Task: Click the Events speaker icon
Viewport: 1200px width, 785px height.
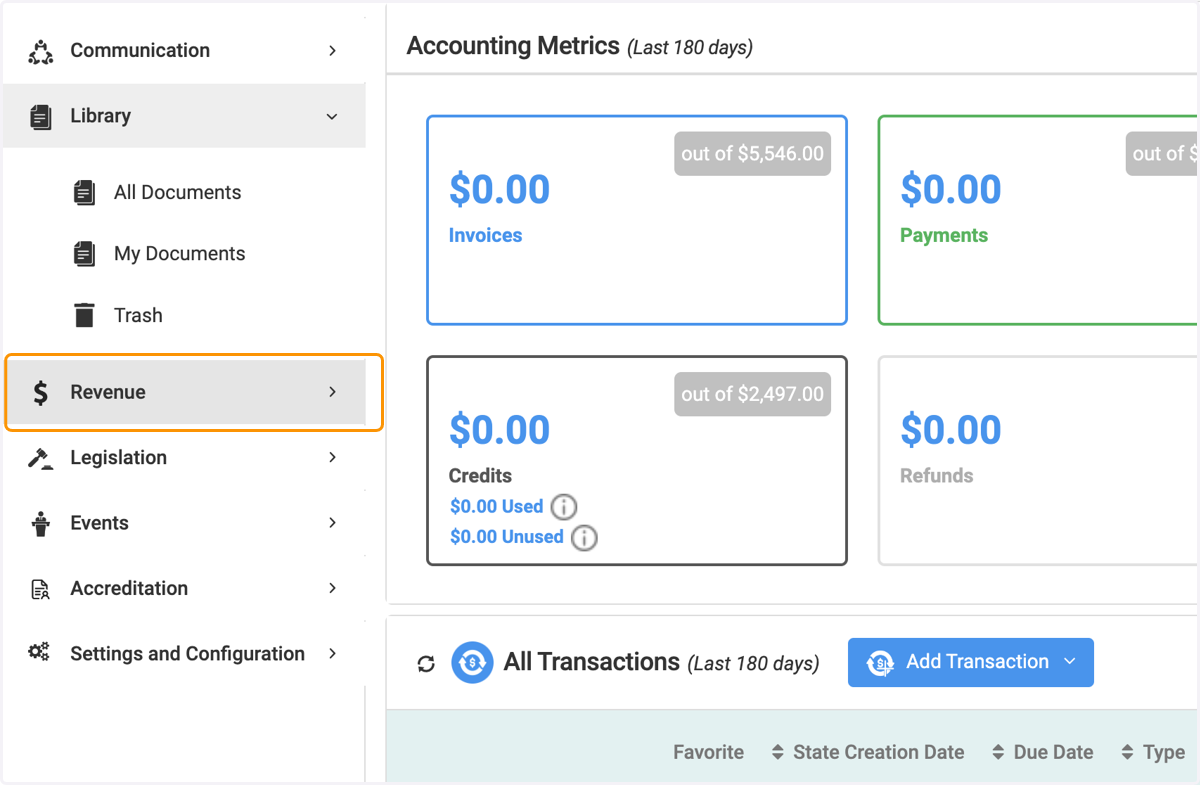Action: click(x=41, y=523)
